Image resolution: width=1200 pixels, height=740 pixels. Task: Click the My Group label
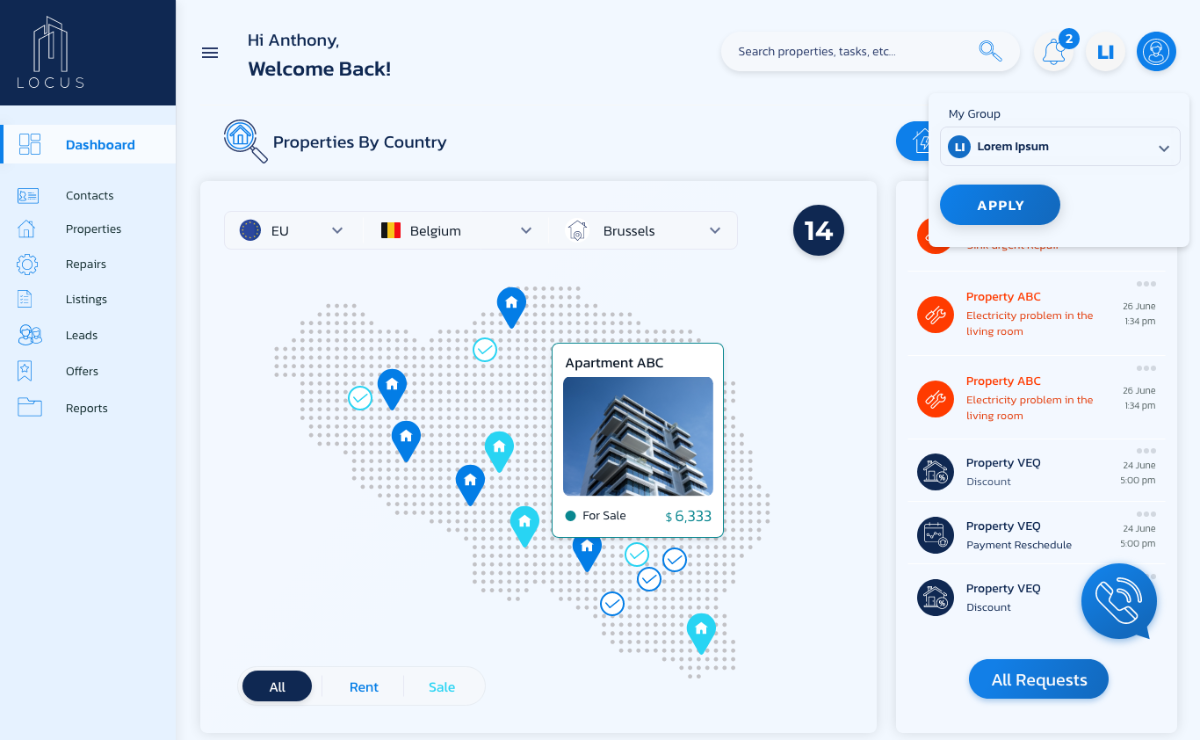[x=974, y=114]
